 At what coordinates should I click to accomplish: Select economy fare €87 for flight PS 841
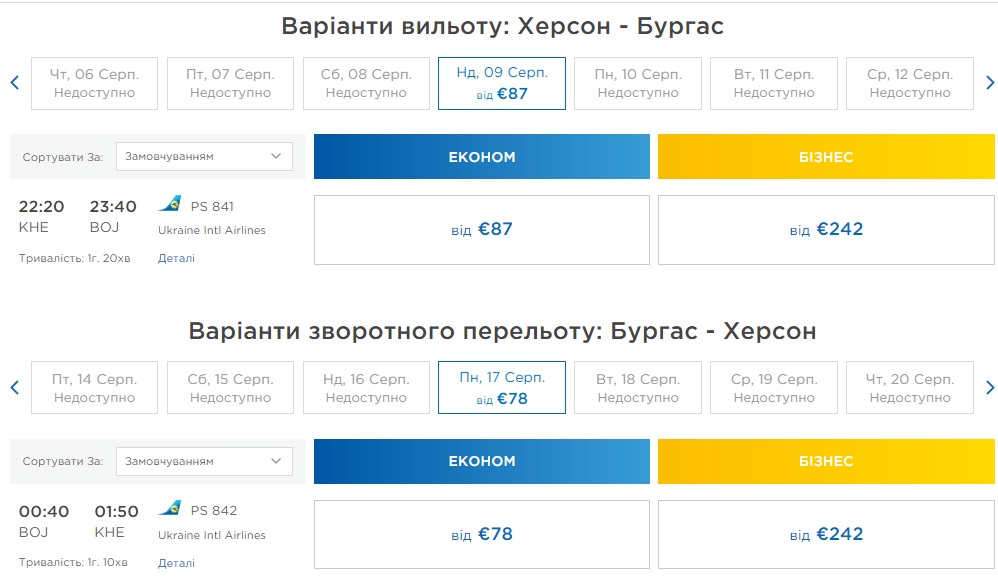point(481,230)
